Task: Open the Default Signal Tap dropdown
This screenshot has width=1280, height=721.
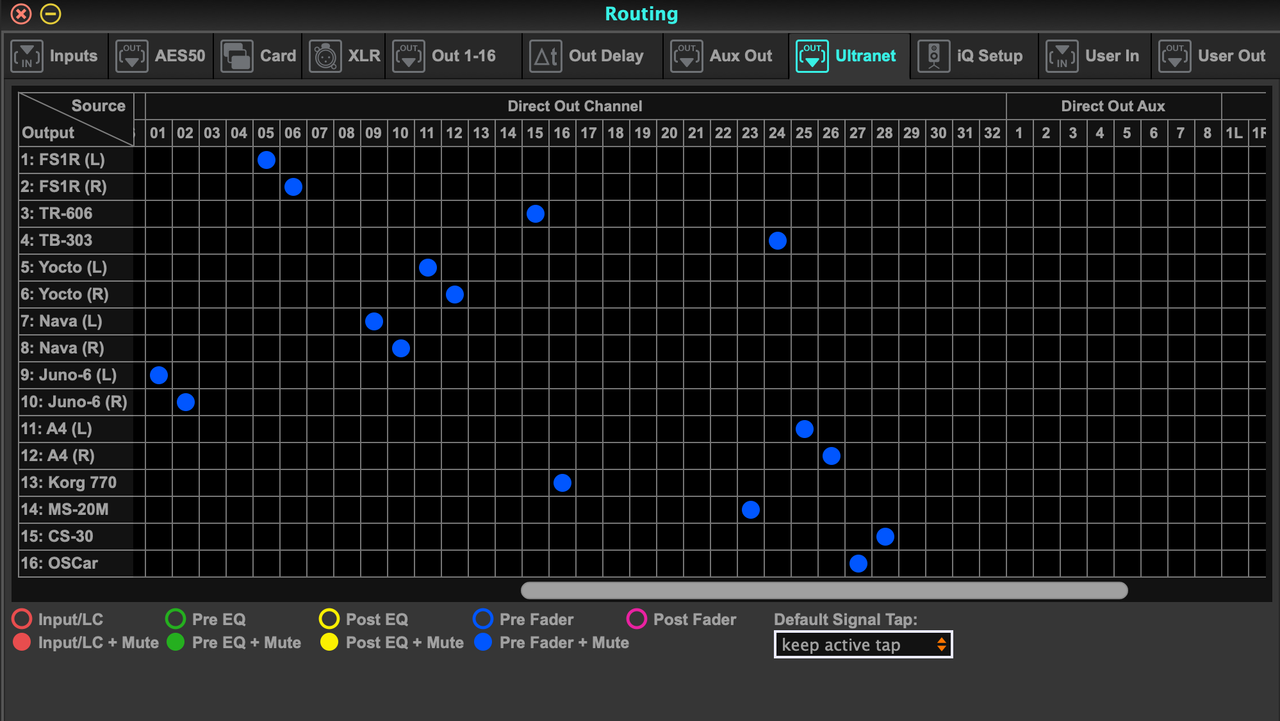Action: 862,644
